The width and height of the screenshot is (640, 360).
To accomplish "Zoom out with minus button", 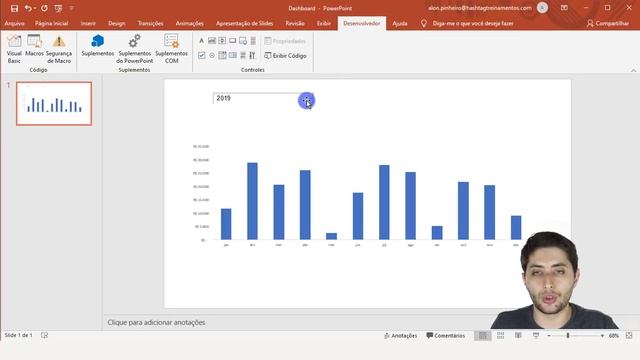I will pyautogui.click(x=549, y=336).
